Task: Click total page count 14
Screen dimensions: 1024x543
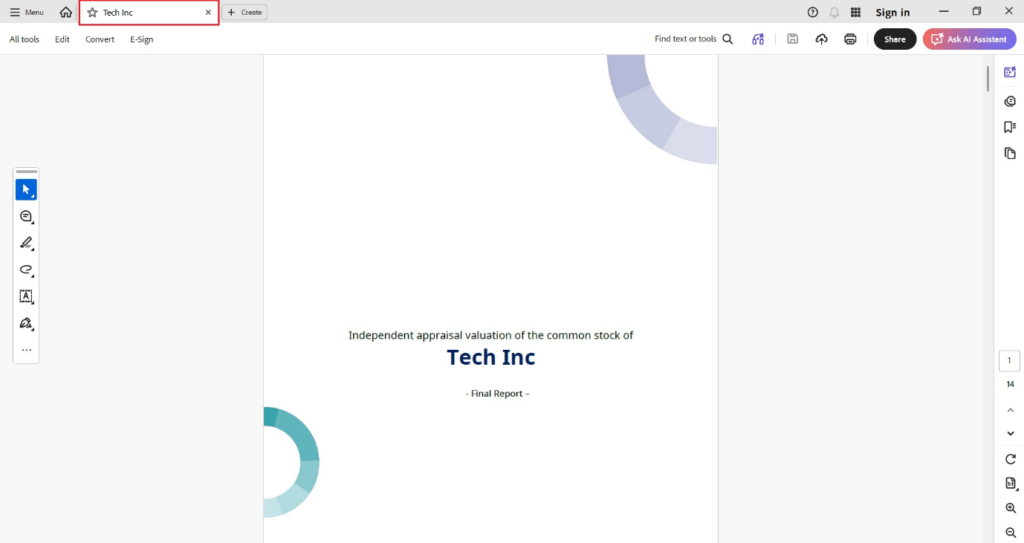Action: pyautogui.click(x=1010, y=384)
